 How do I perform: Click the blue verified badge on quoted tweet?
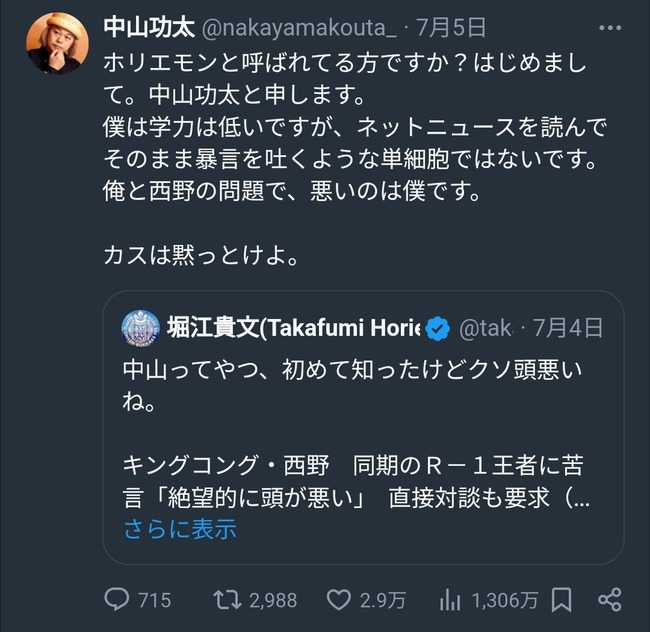click(x=438, y=328)
